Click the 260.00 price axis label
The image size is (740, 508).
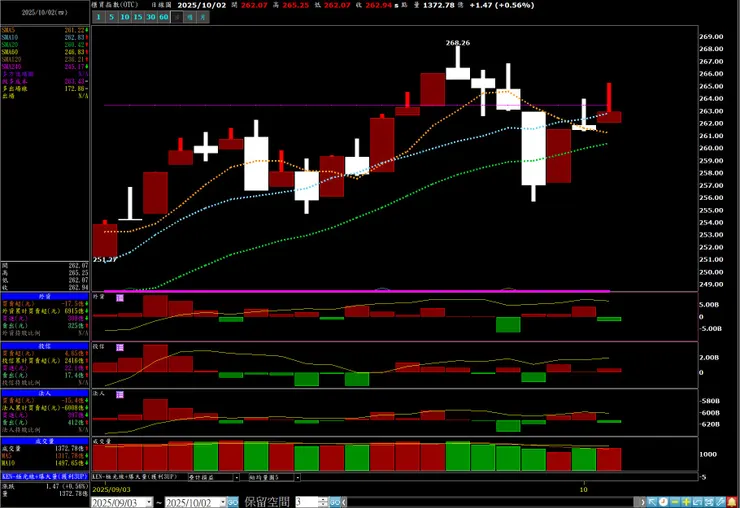click(x=711, y=148)
